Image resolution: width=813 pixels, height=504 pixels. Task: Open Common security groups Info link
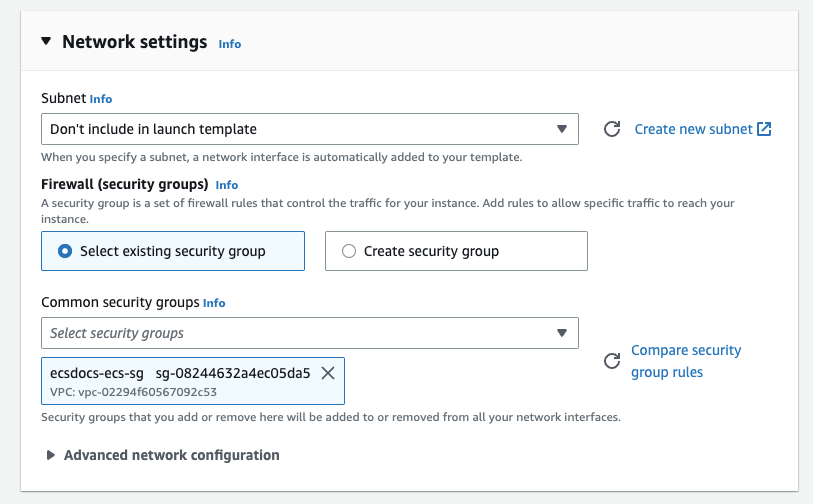point(214,302)
